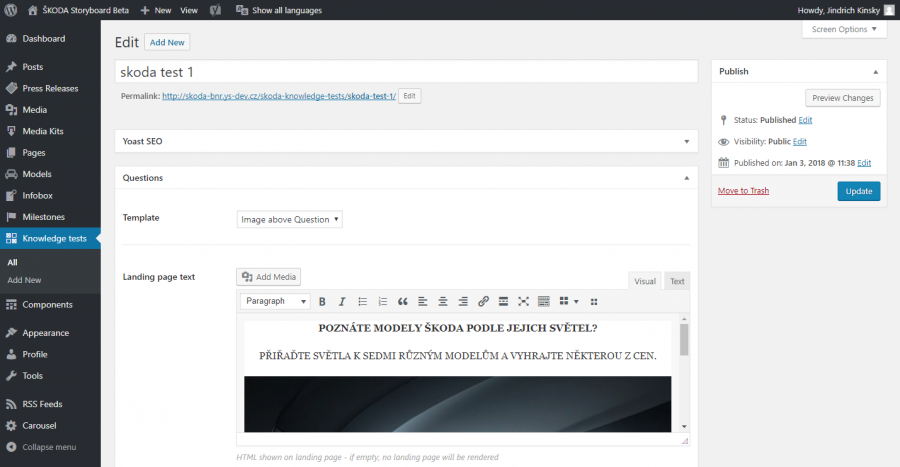Click the Media Kits icon
Viewport: 900px width, 467px height.
click(x=11, y=131)
